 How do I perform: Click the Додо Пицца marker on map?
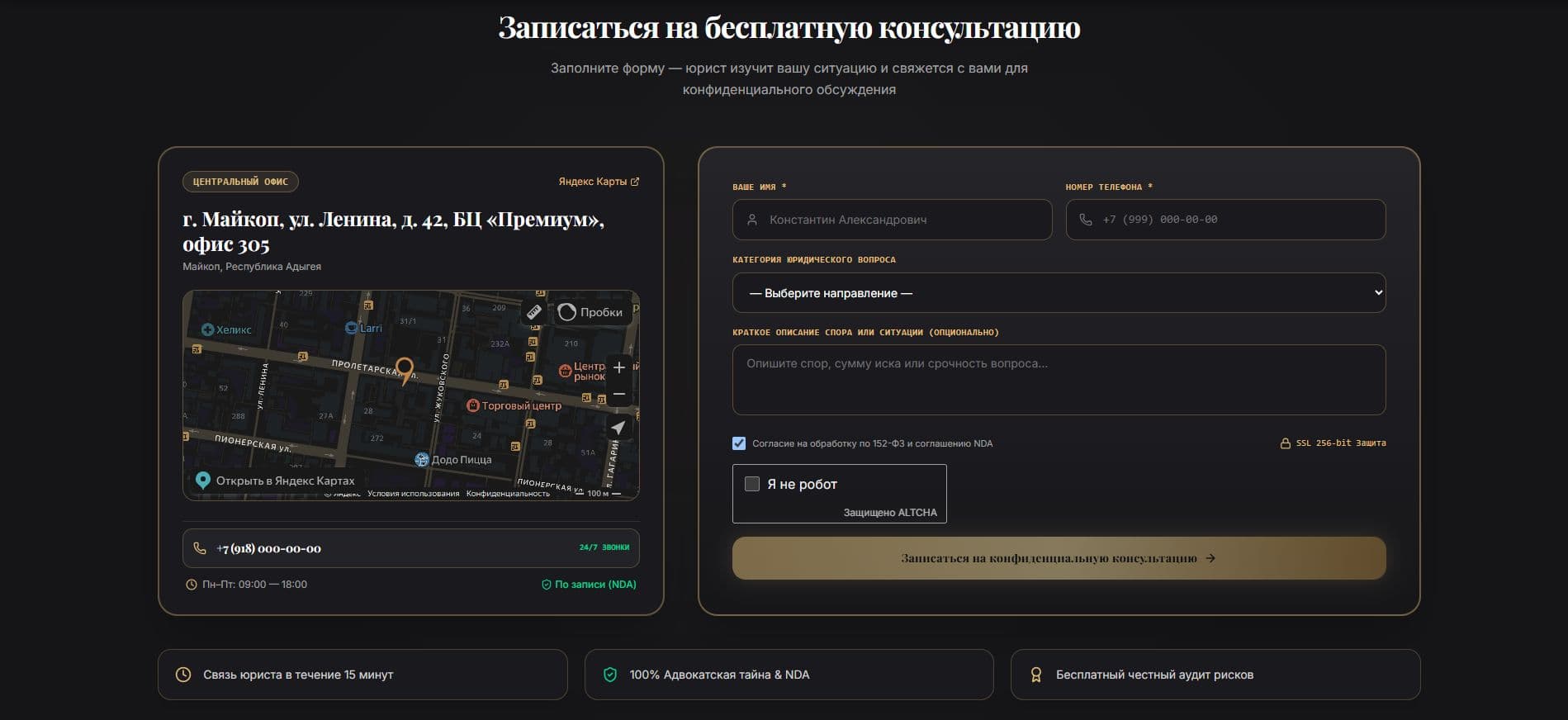(453, 459)
